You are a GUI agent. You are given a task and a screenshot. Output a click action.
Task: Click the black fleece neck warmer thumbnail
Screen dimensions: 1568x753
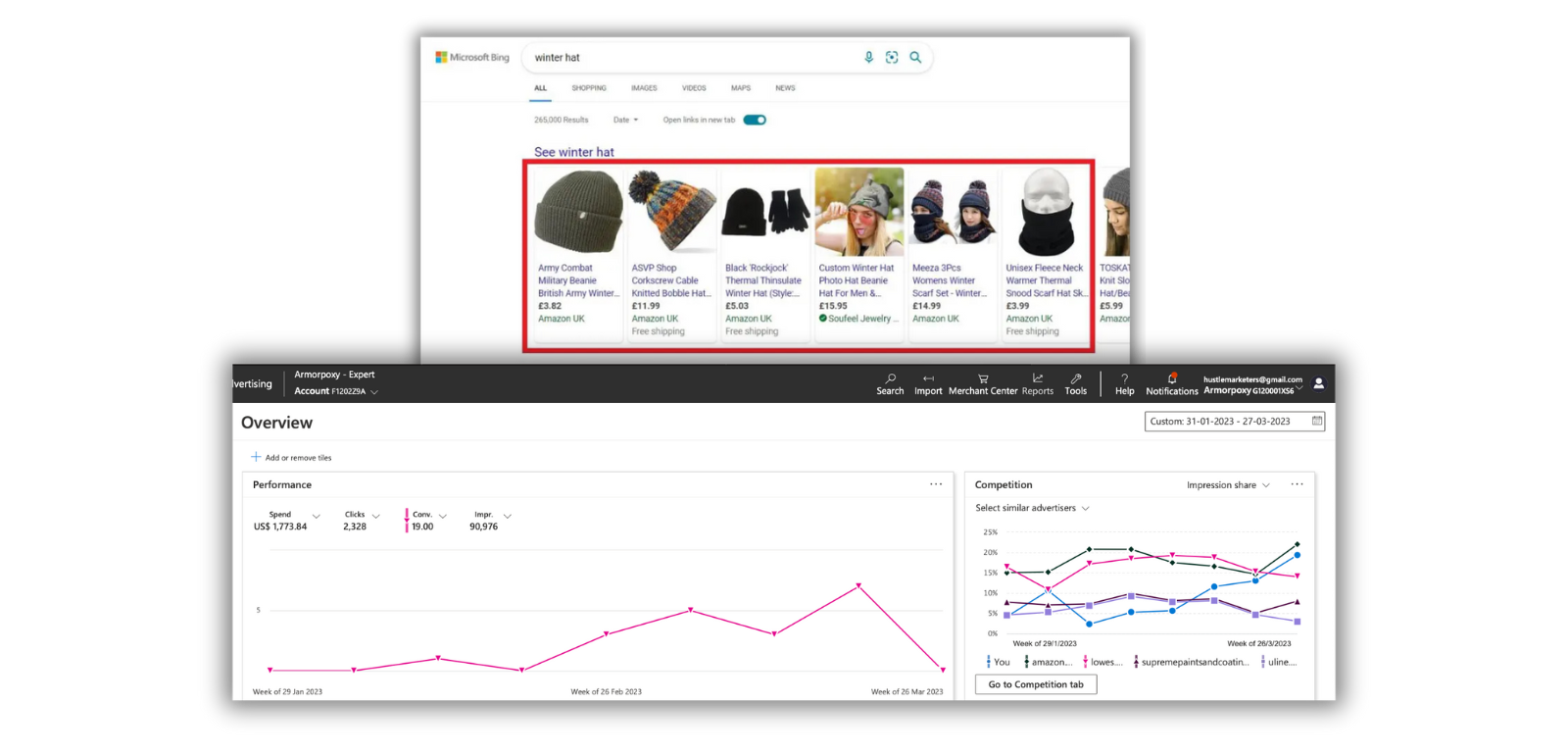1047,212
